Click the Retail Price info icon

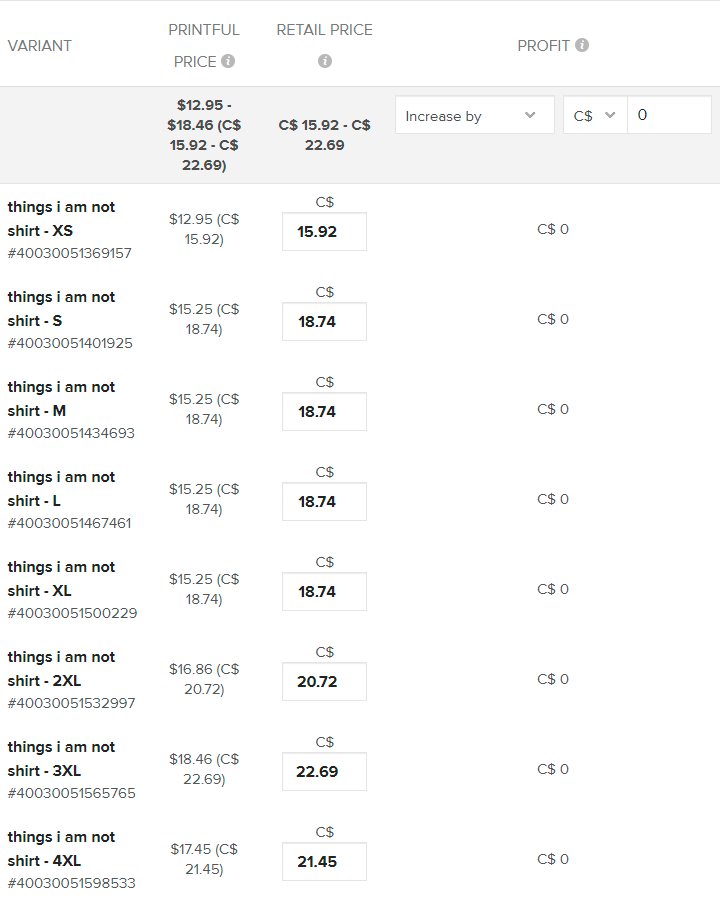[x=325, y=61]
